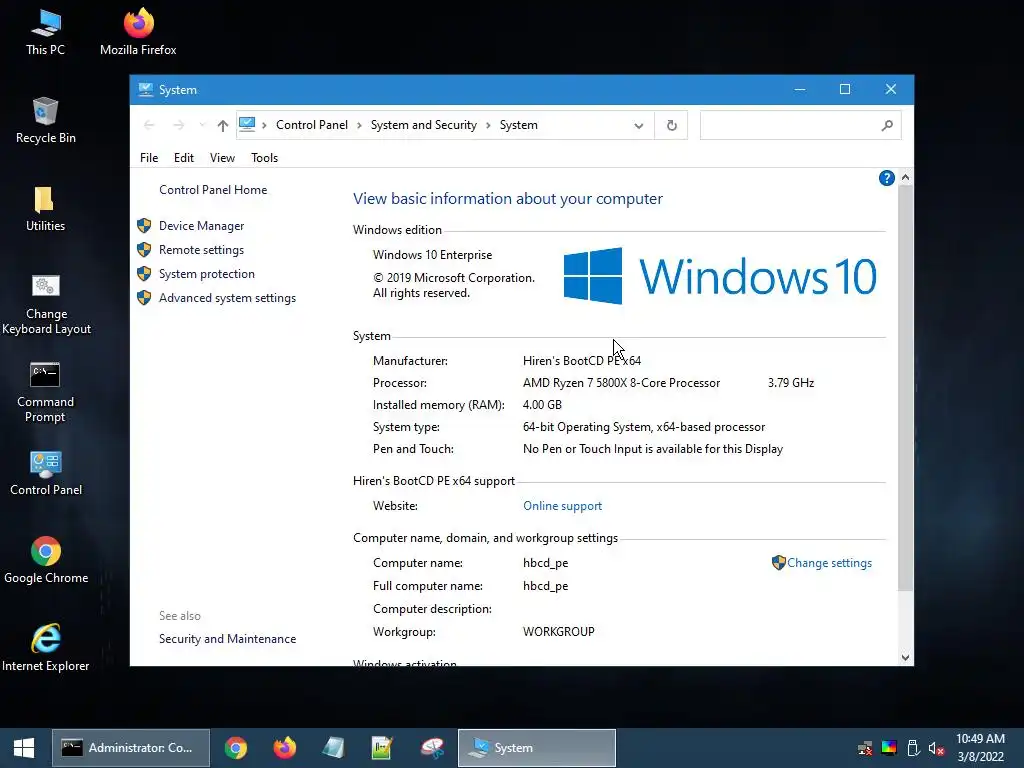
Task: Click the WORKGROUP value
Action: [x=558, y=632]
